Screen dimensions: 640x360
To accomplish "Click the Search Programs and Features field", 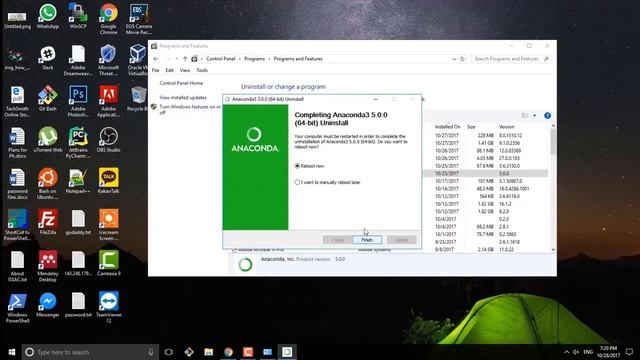I will (x=511, y=59).
